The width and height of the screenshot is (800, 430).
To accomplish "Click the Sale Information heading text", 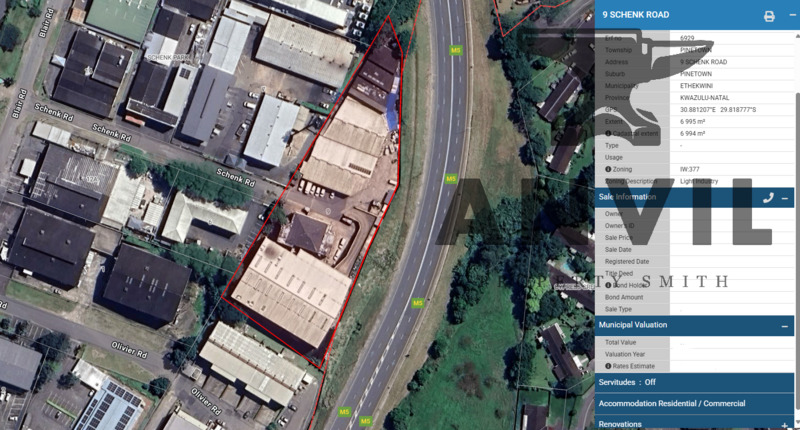I will coord(627,197).
